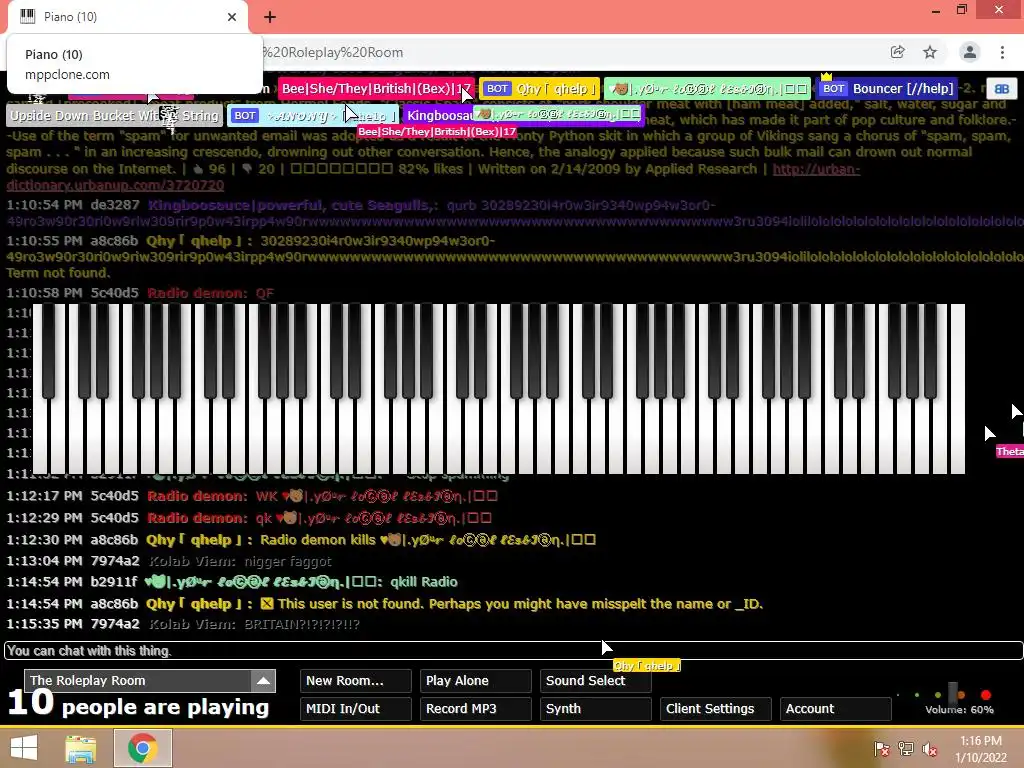Click Record MP3
Screen dimensions: 1024x768
click(475, 709)
